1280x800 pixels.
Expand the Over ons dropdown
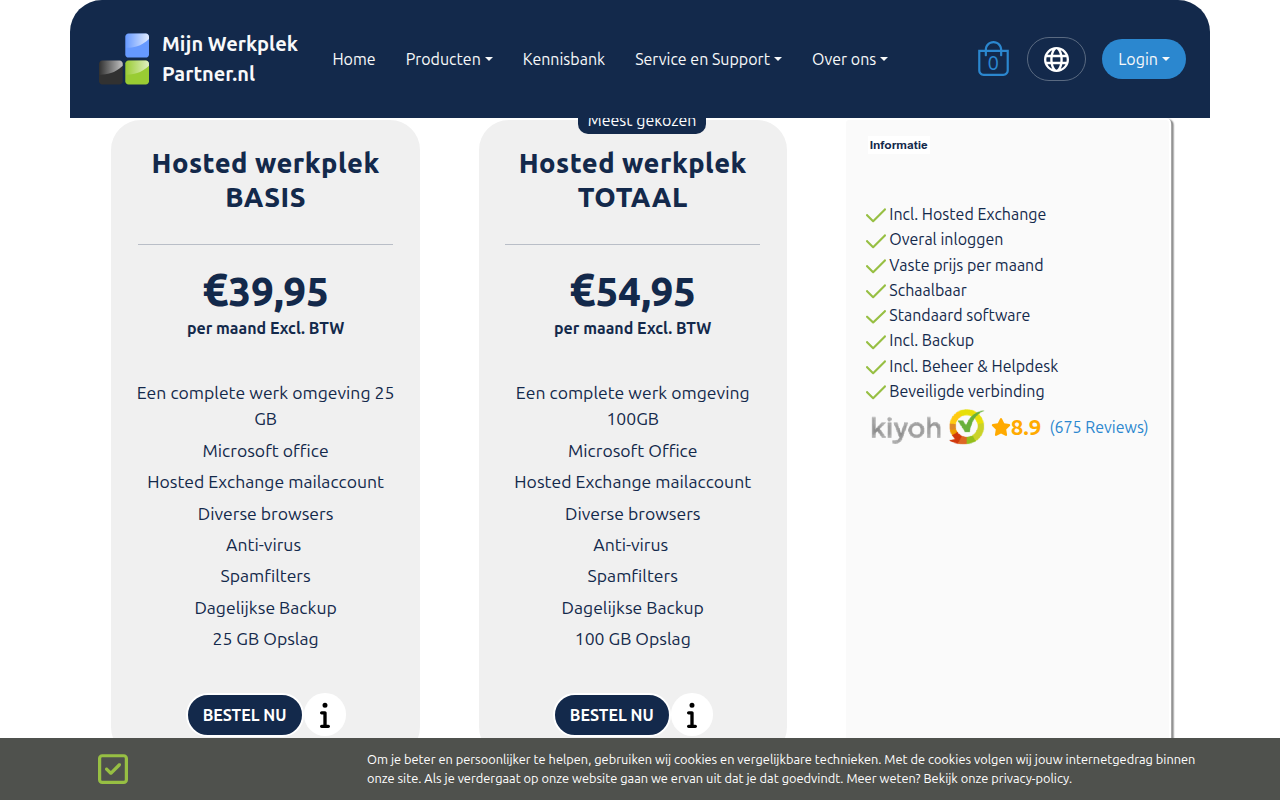[x=850, y=59]
